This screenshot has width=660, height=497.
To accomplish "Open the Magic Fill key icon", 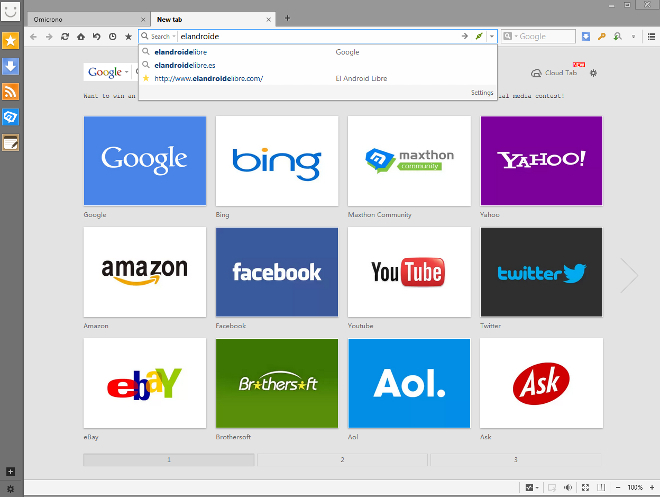I will [x=601, y=37].
